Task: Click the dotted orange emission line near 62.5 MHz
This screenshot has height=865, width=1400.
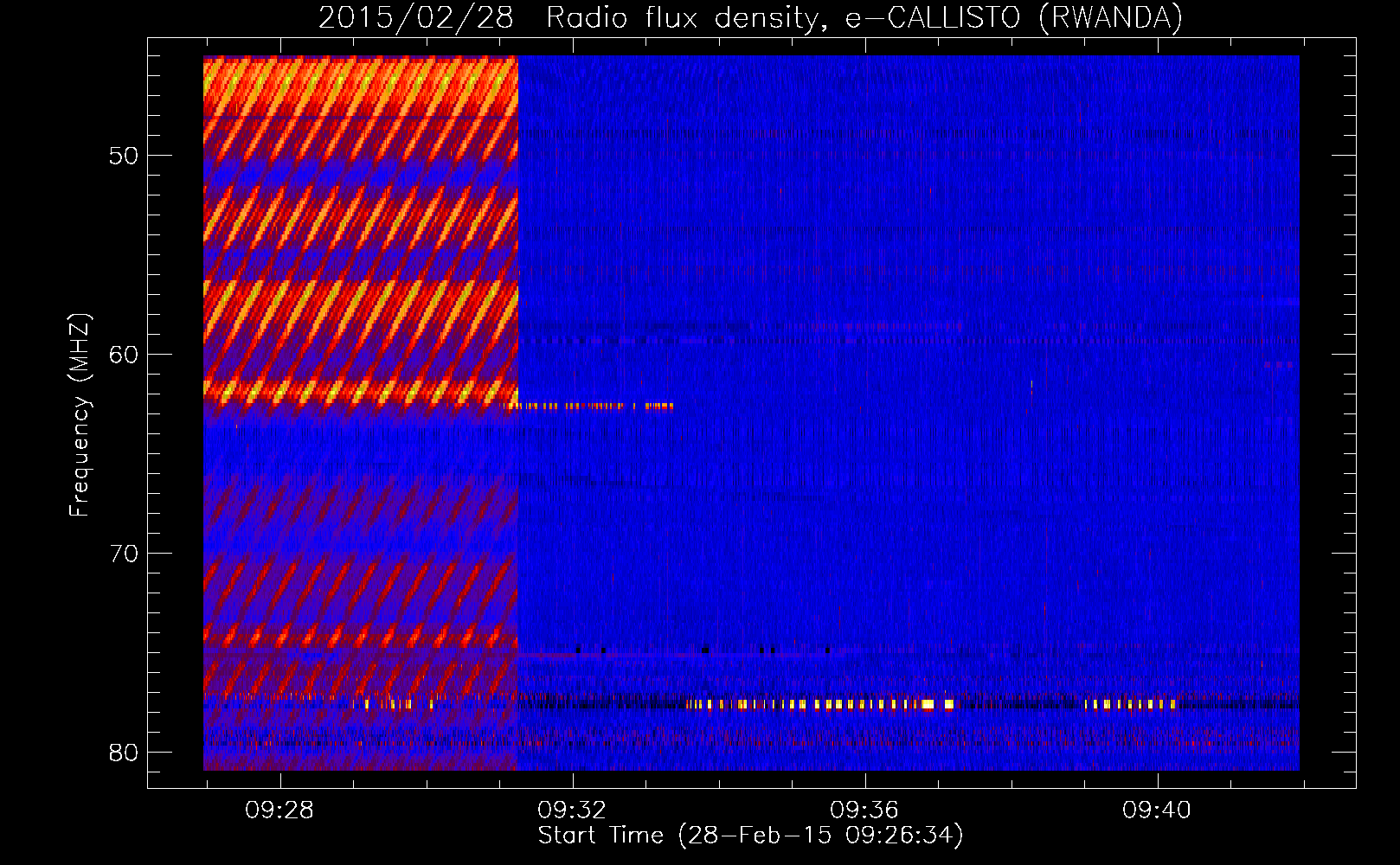Action: click(588, 406)
